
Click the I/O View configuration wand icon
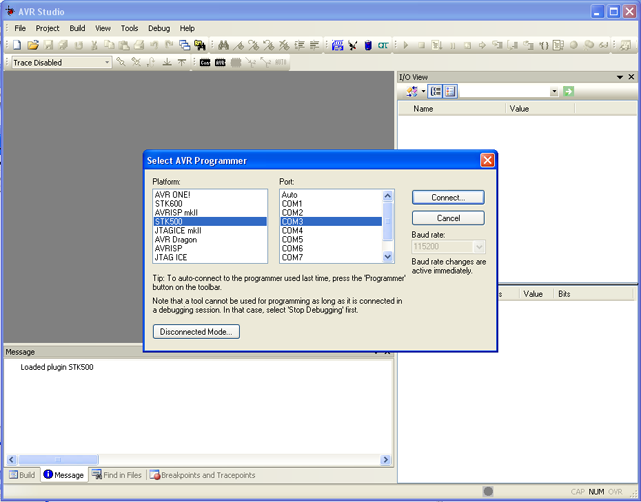pos(412,91)
